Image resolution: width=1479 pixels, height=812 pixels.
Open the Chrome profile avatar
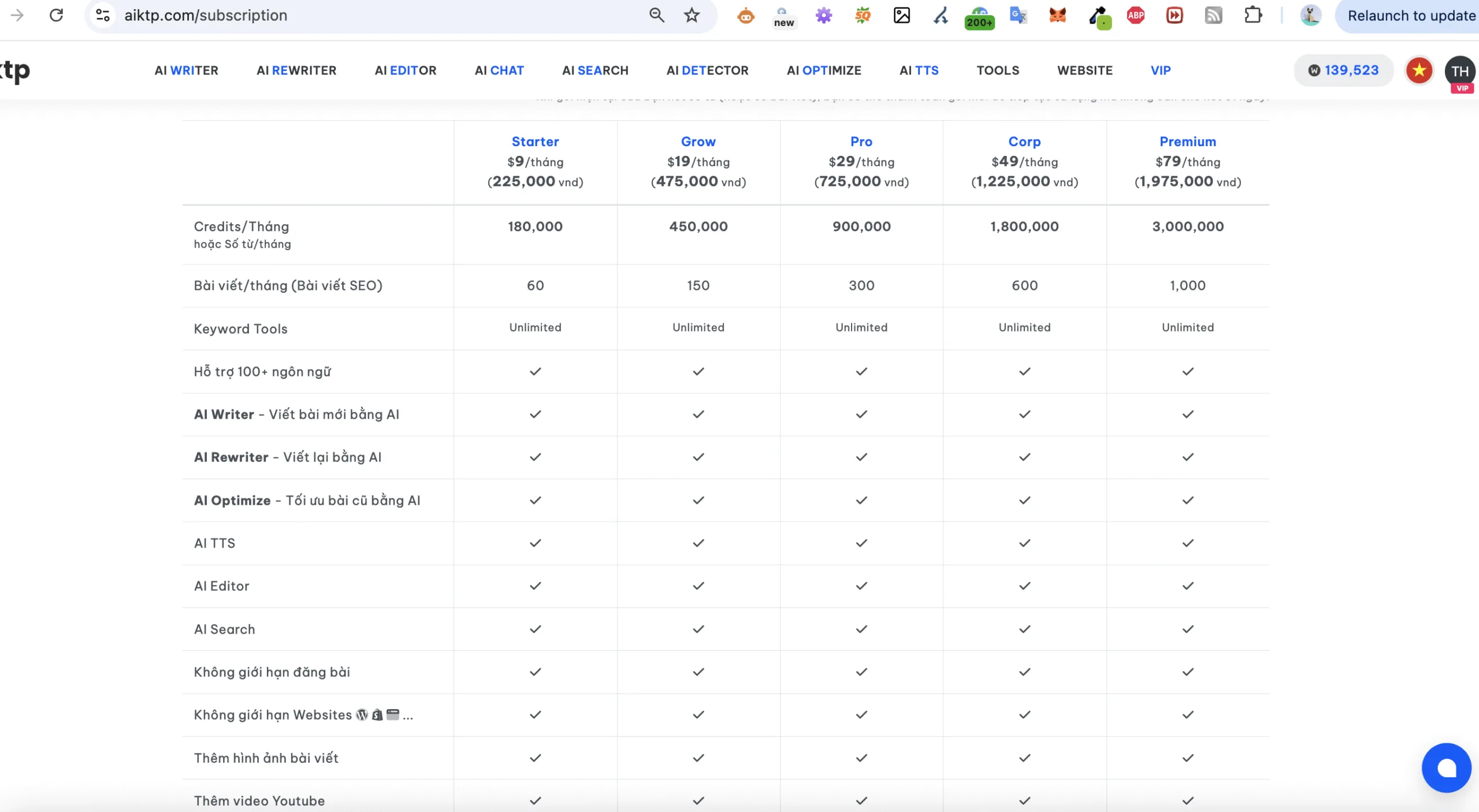point(1310,15)
